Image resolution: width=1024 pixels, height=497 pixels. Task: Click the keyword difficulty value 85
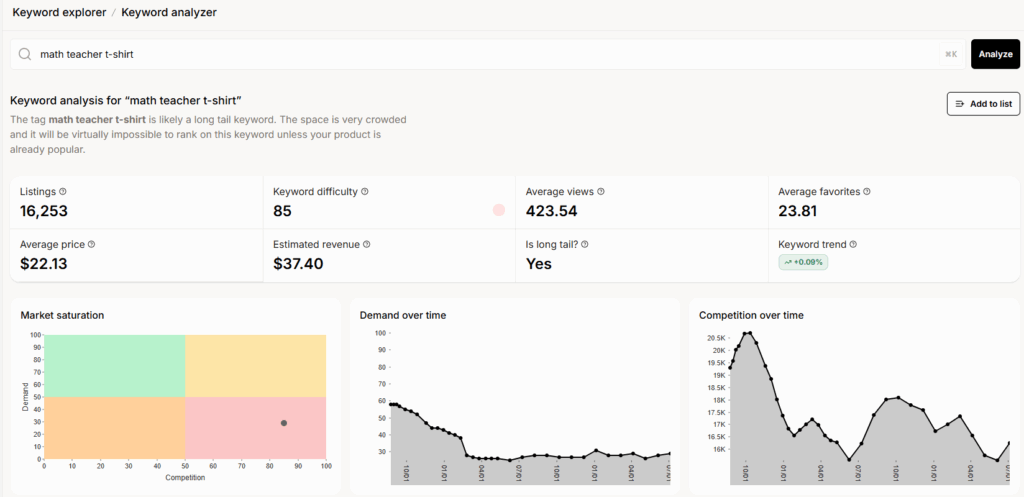pos(282,211)
